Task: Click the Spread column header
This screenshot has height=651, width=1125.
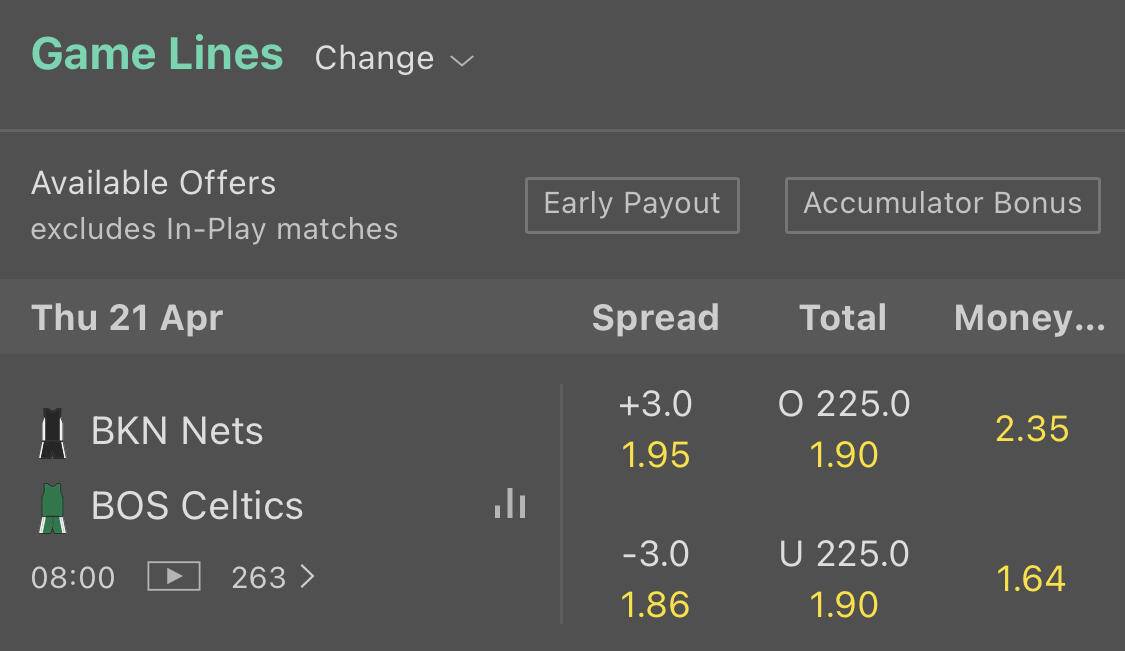Action: (x=655, y=318)
